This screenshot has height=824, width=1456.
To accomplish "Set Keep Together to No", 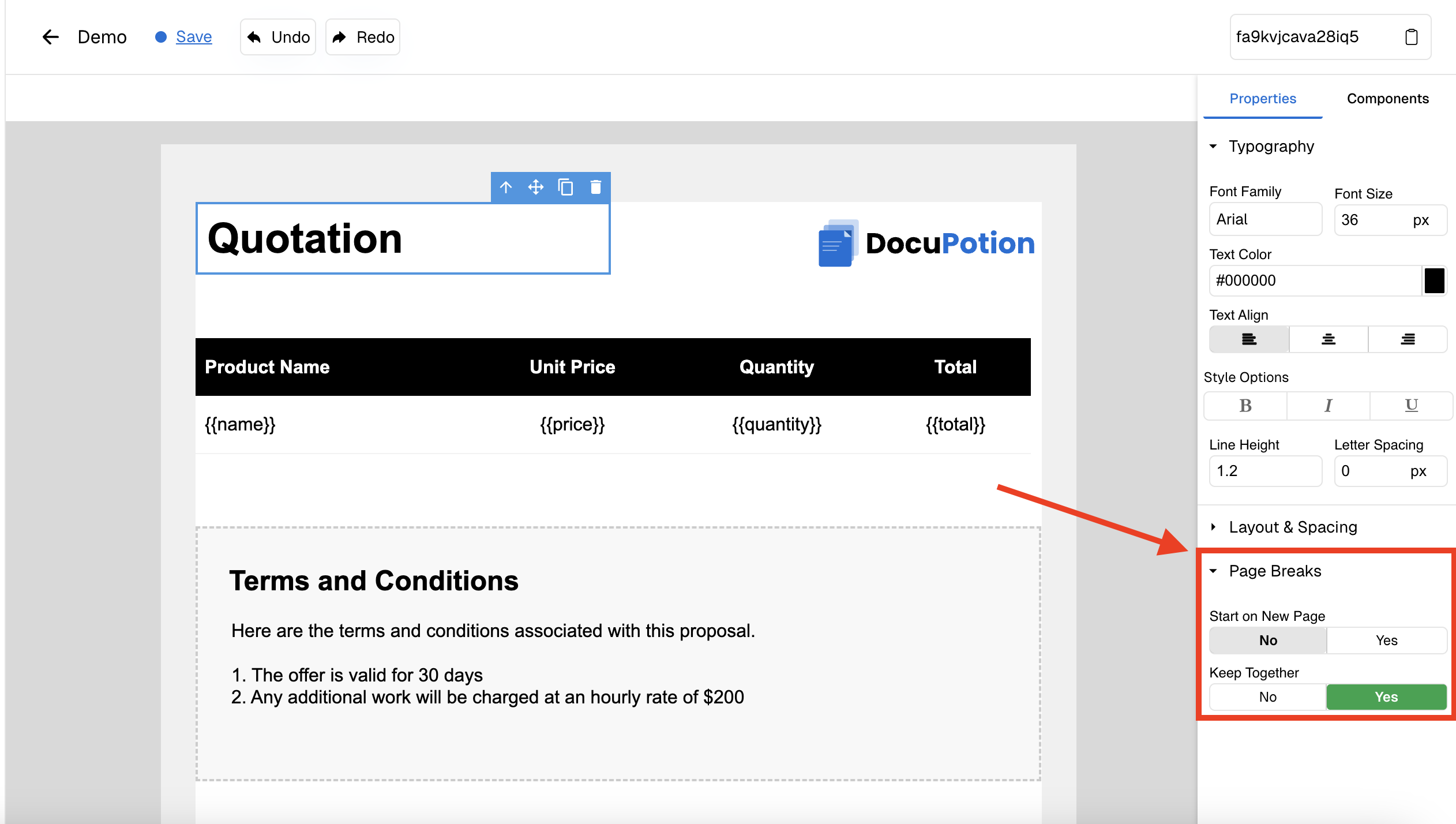I will coord(1267,697).
